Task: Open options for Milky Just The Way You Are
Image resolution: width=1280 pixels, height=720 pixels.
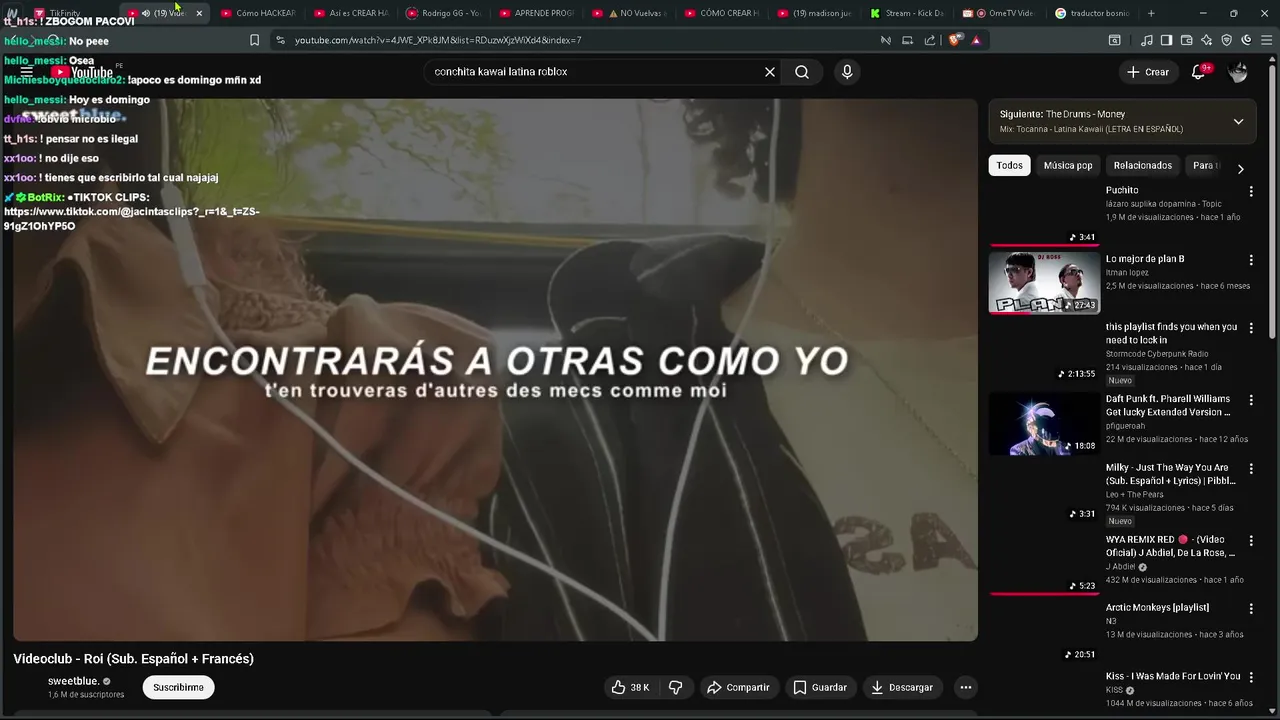Action: pyautogui.click(x=1250, y=468)
